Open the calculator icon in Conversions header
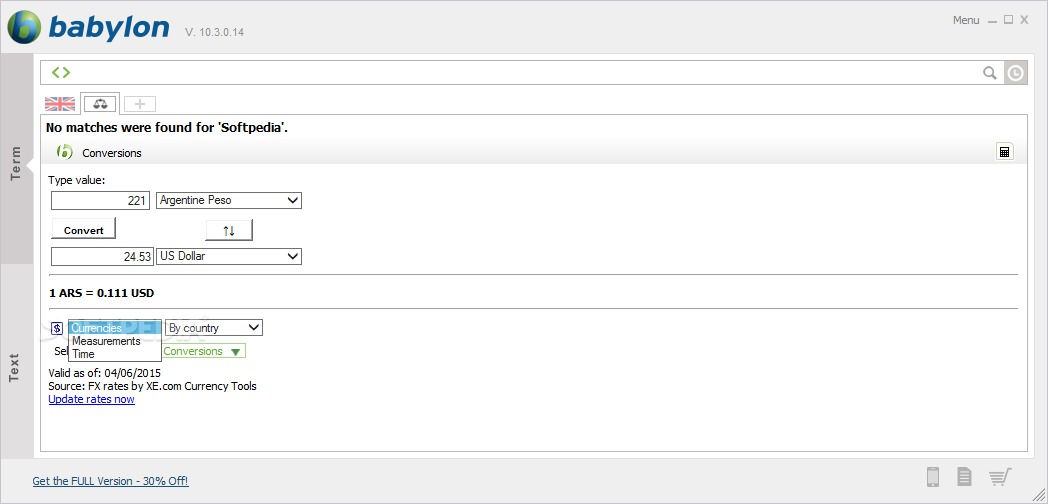The image size is (1048, 504). [1004, 152]
